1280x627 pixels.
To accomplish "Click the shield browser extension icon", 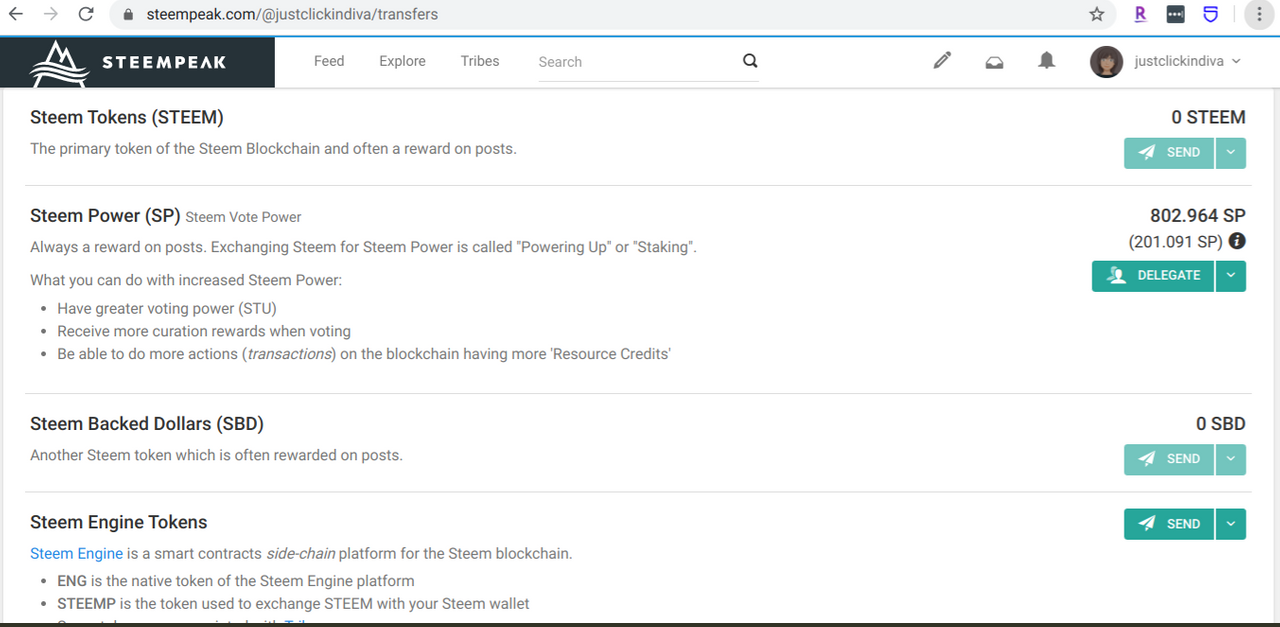I will tap(1210, 15).
